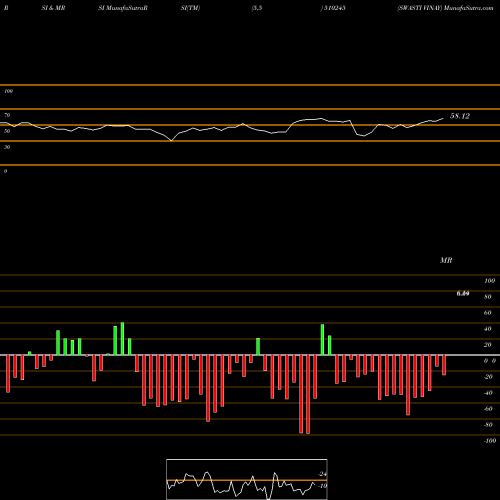Click the '-24' value in mini chart
The height and width of the screenshot is (500, 500).
click(322, 474)
